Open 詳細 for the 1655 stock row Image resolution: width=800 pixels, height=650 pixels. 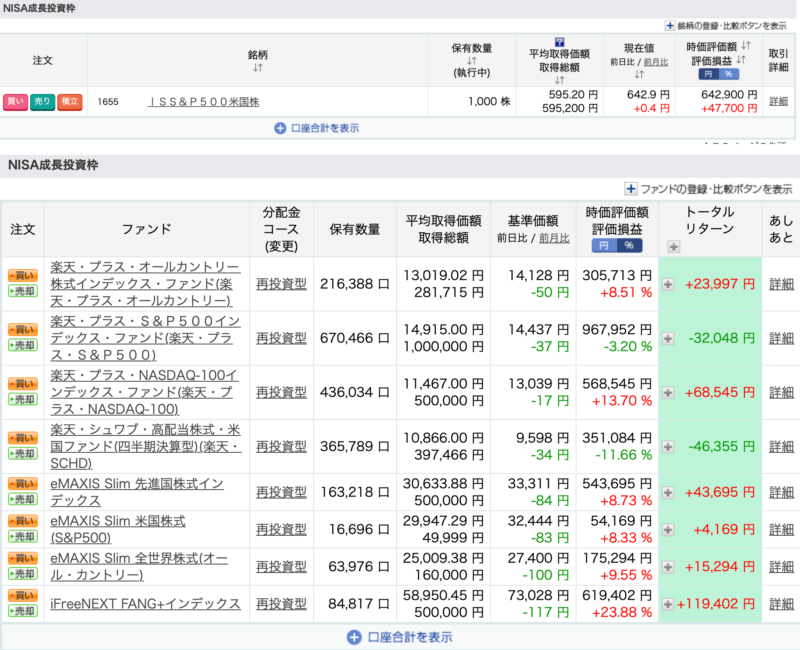tap(778, 102)
